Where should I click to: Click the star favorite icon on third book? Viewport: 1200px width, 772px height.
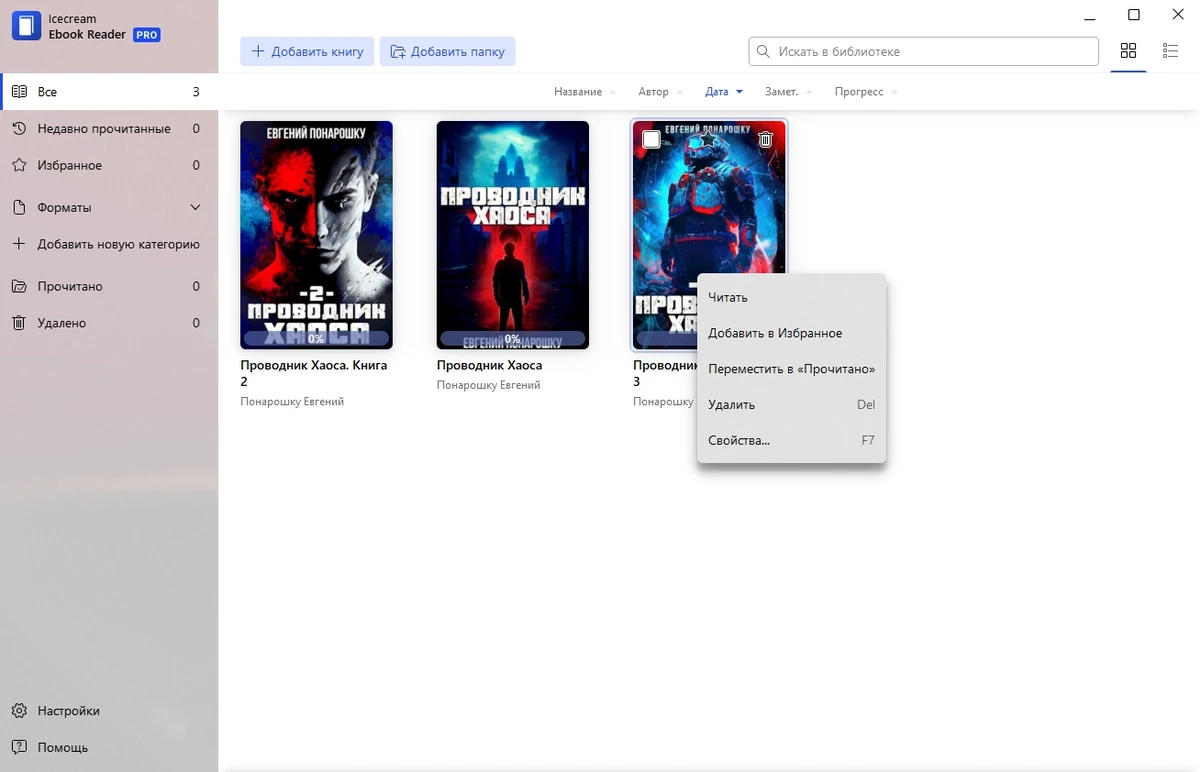(x=708, y=140)
